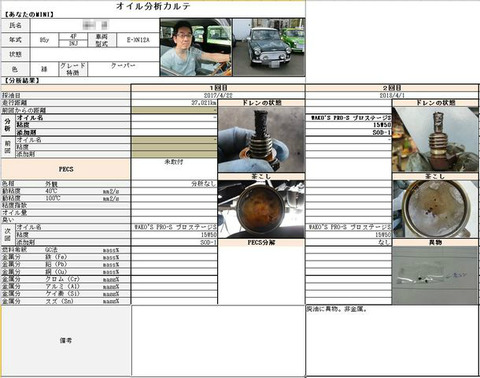Click the E-XN12A vehicle type cell
The width and height of the screenshot is (480, 378).
(138, 40)
